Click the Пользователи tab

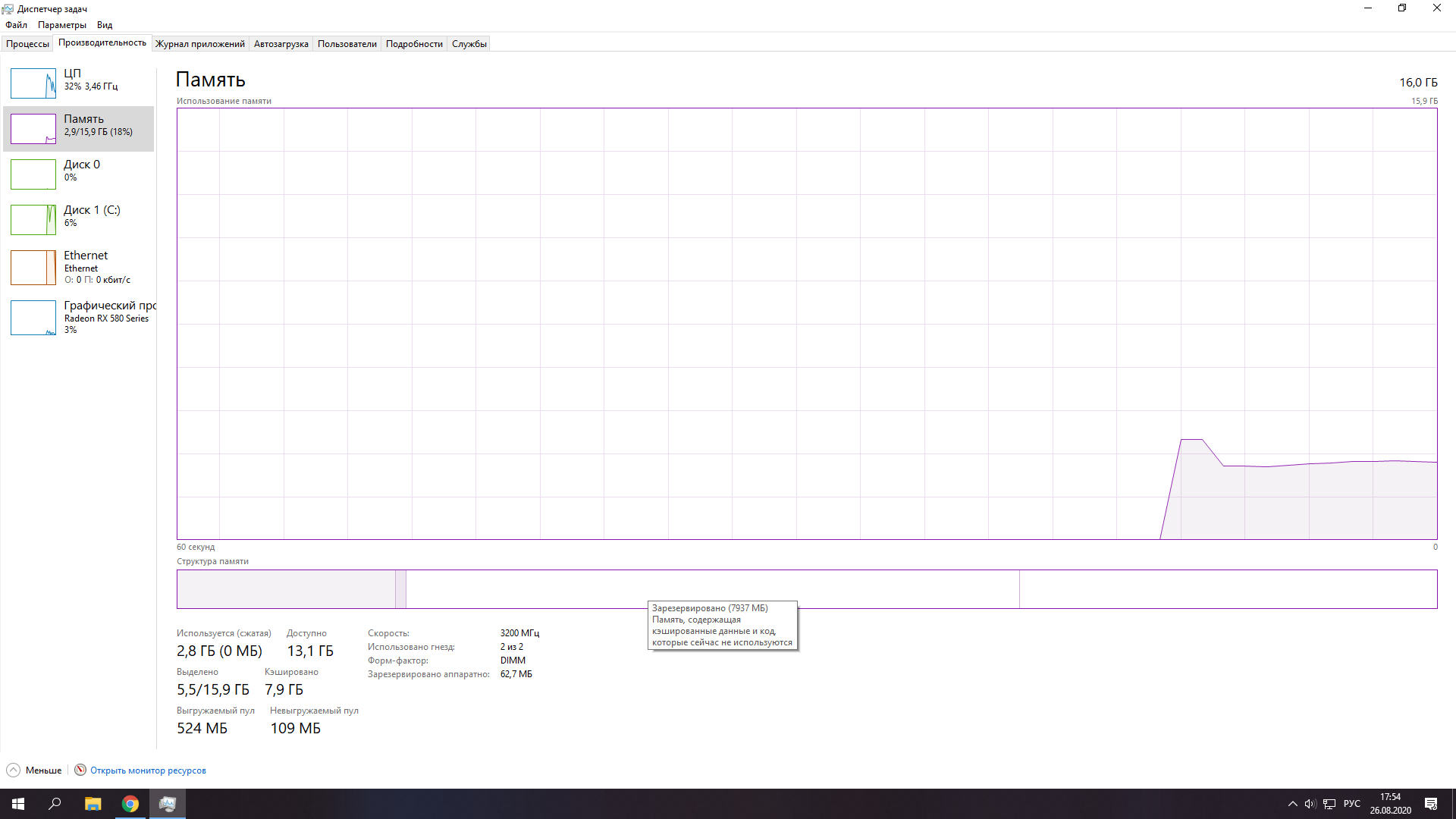click(x=346, y=43)
